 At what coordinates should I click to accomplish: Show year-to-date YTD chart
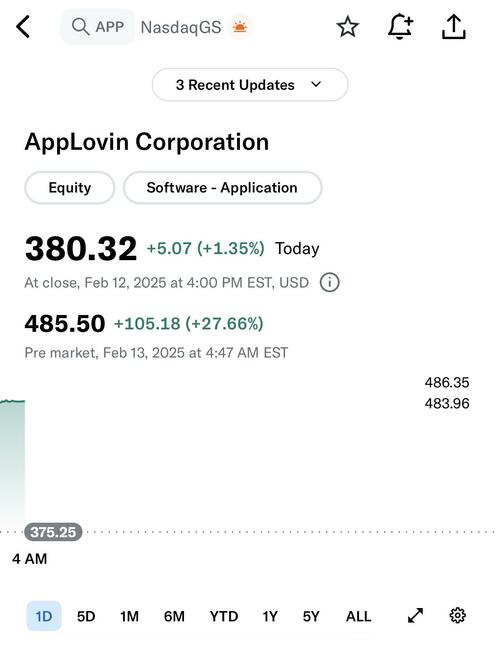pyautogui.click(x=224, y=616)
